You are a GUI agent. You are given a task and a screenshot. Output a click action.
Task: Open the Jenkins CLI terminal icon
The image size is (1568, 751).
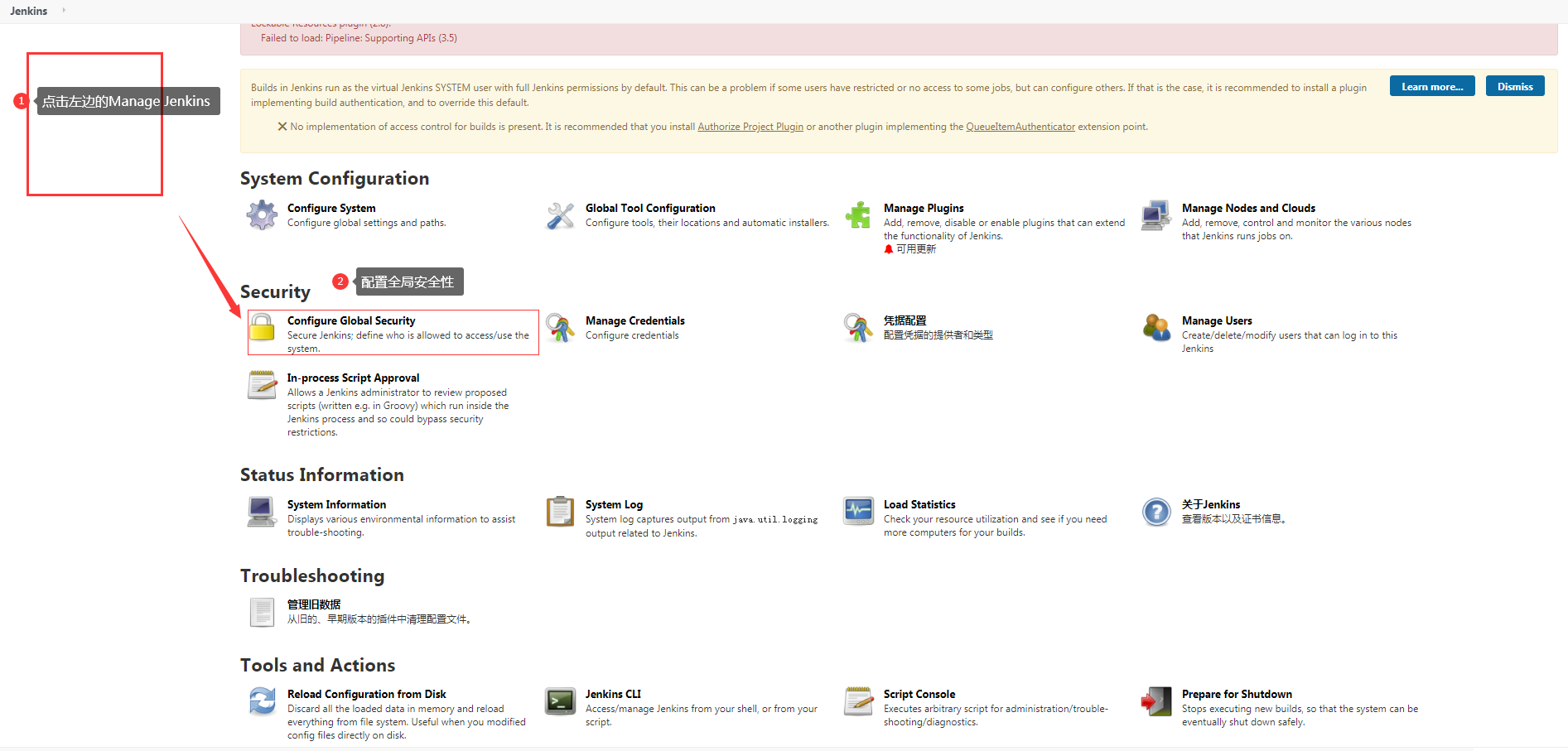coord(560,701)
